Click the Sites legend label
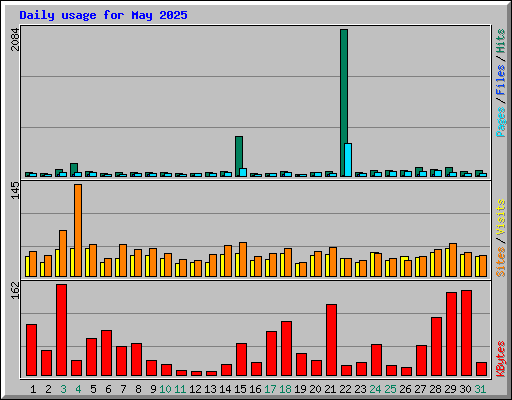Screen dimensions: 512x400 coord(501,262)
